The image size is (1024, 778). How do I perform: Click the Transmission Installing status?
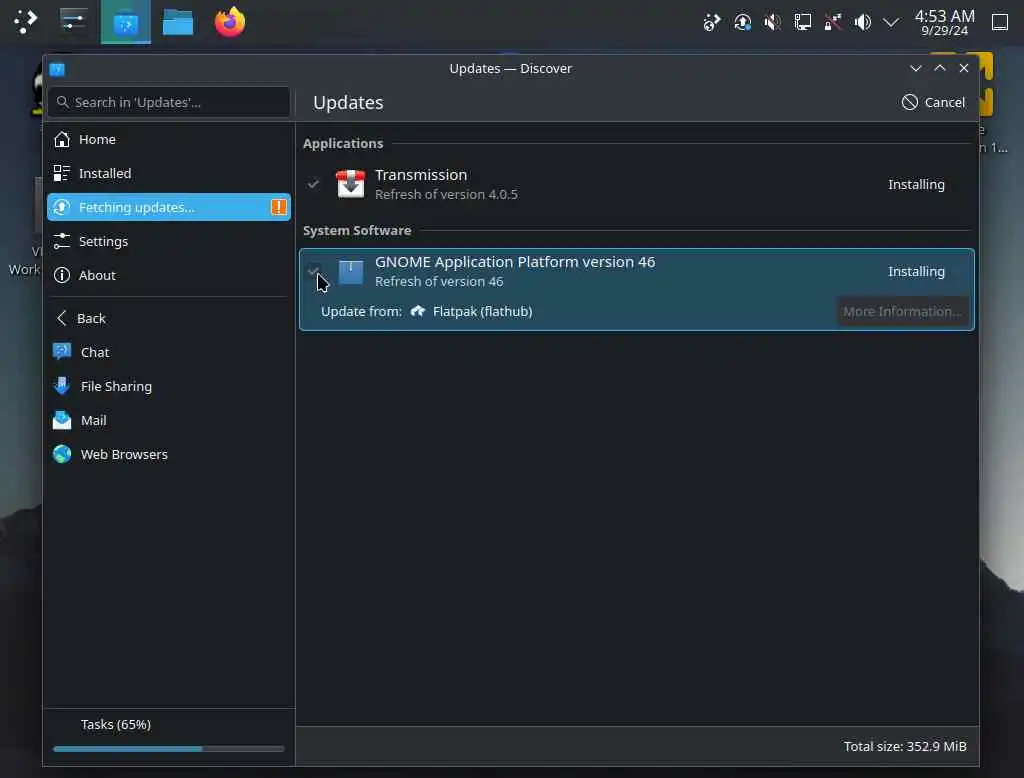[x=916, y=184]
